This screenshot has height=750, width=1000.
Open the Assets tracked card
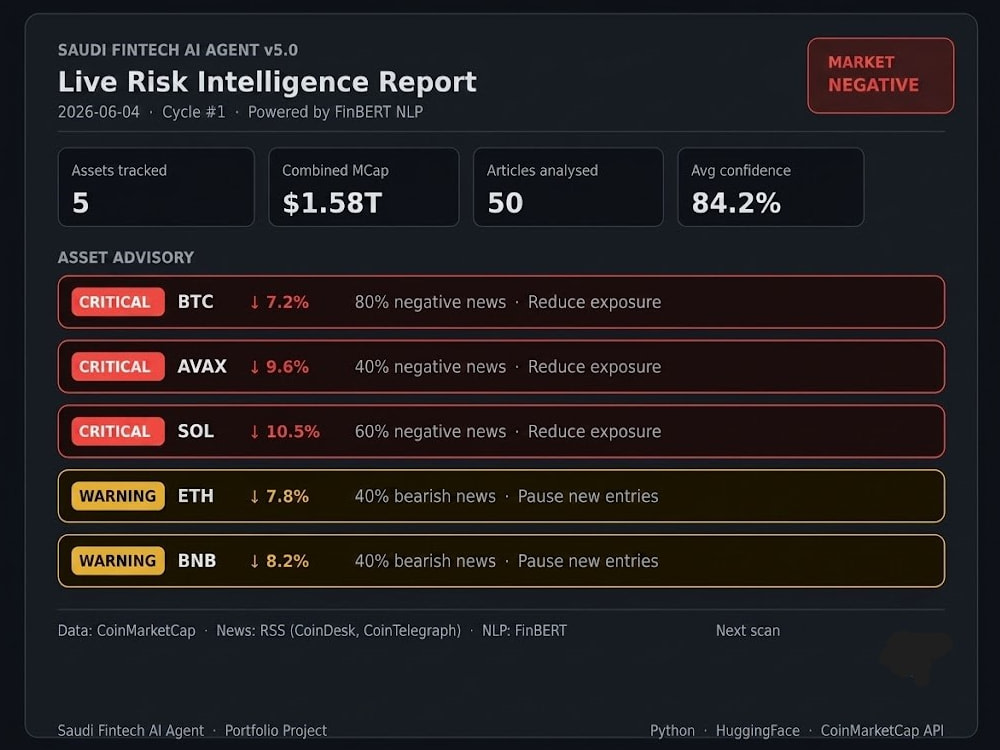click(156, 187)
